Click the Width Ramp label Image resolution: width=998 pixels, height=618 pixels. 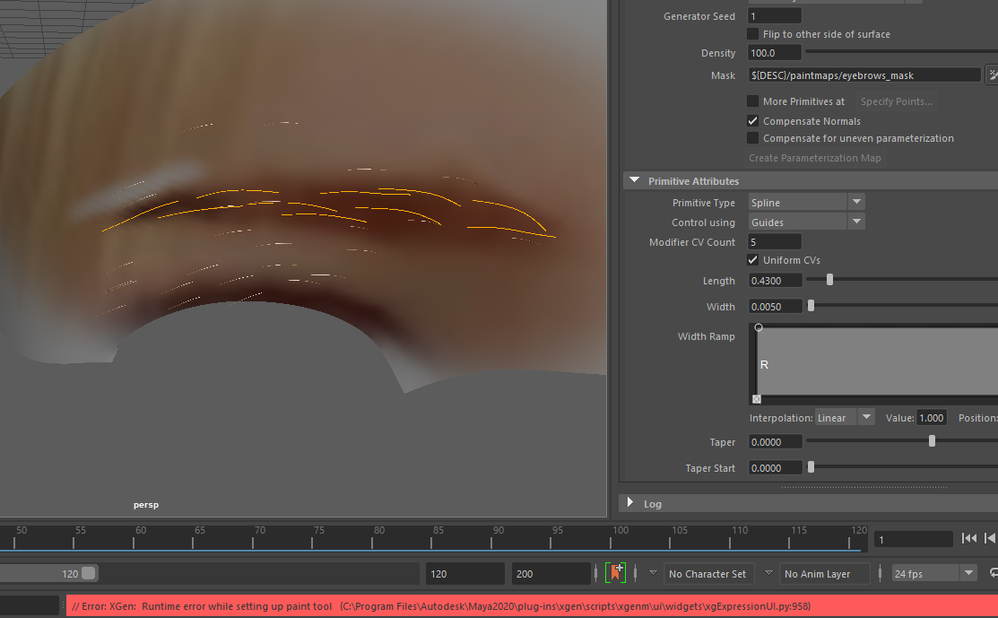pyautogui.click(x=706, y=336)
